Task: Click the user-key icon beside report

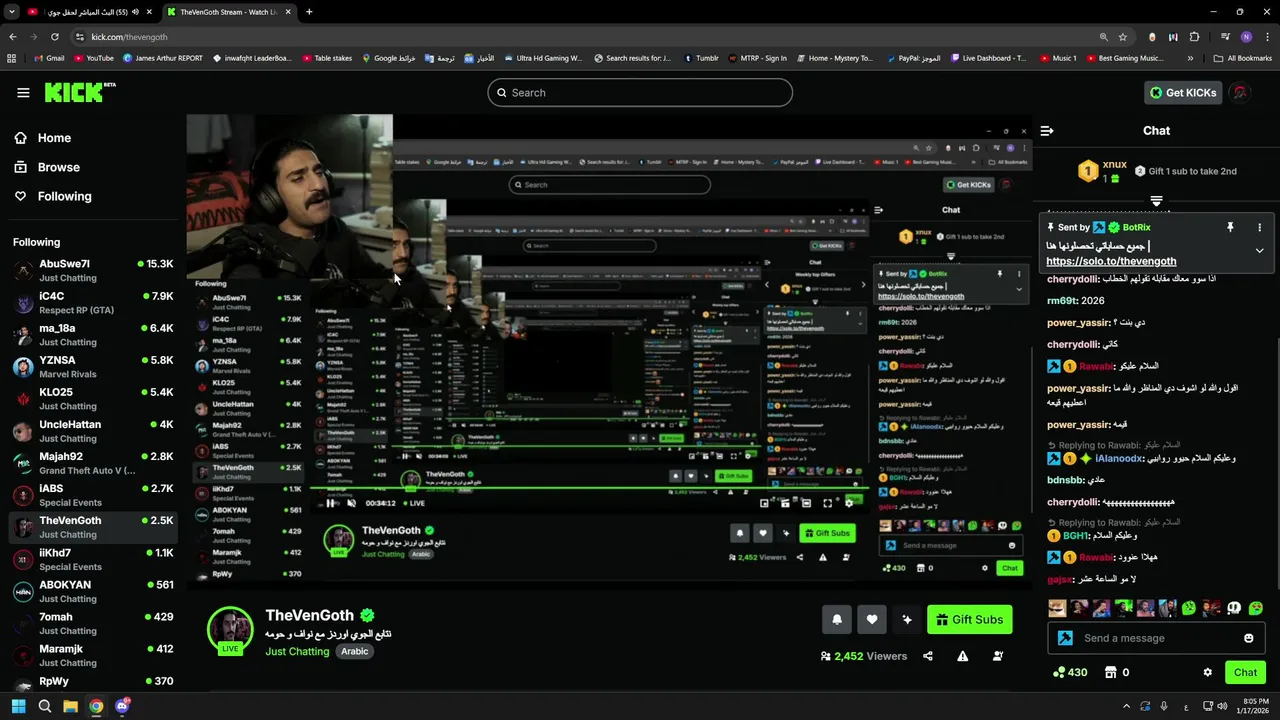Action: coord(998,657)
